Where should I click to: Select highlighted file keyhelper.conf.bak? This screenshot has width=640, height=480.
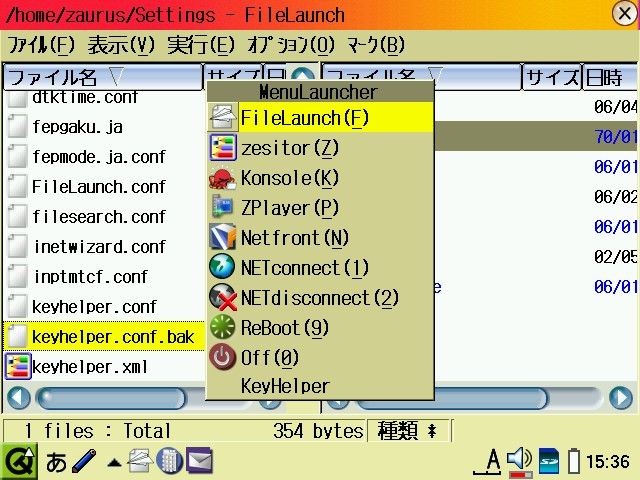104,336
